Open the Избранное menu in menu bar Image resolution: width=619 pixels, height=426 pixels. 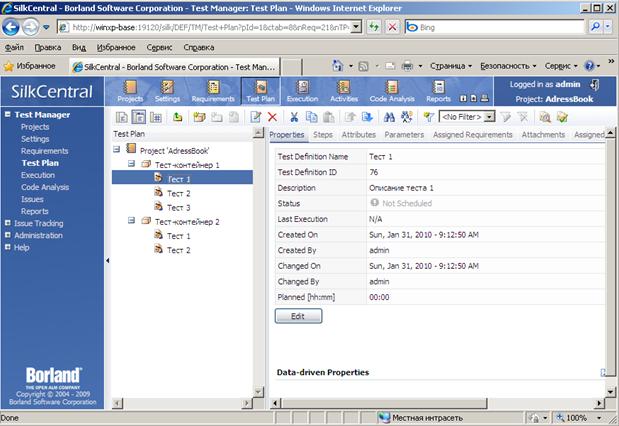pos(116,47)
